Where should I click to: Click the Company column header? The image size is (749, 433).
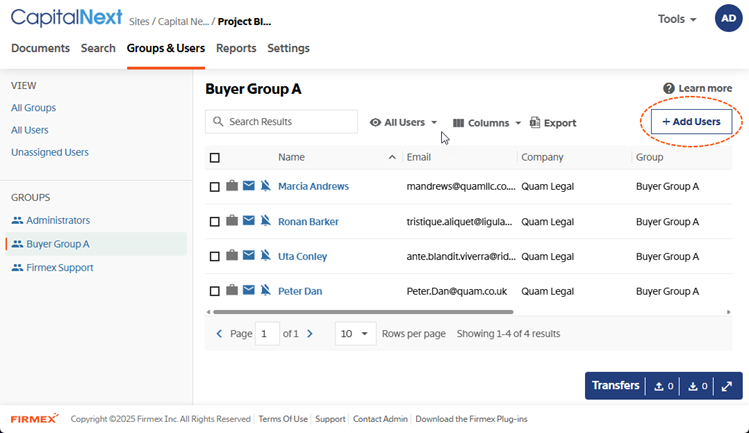(542, 157)
